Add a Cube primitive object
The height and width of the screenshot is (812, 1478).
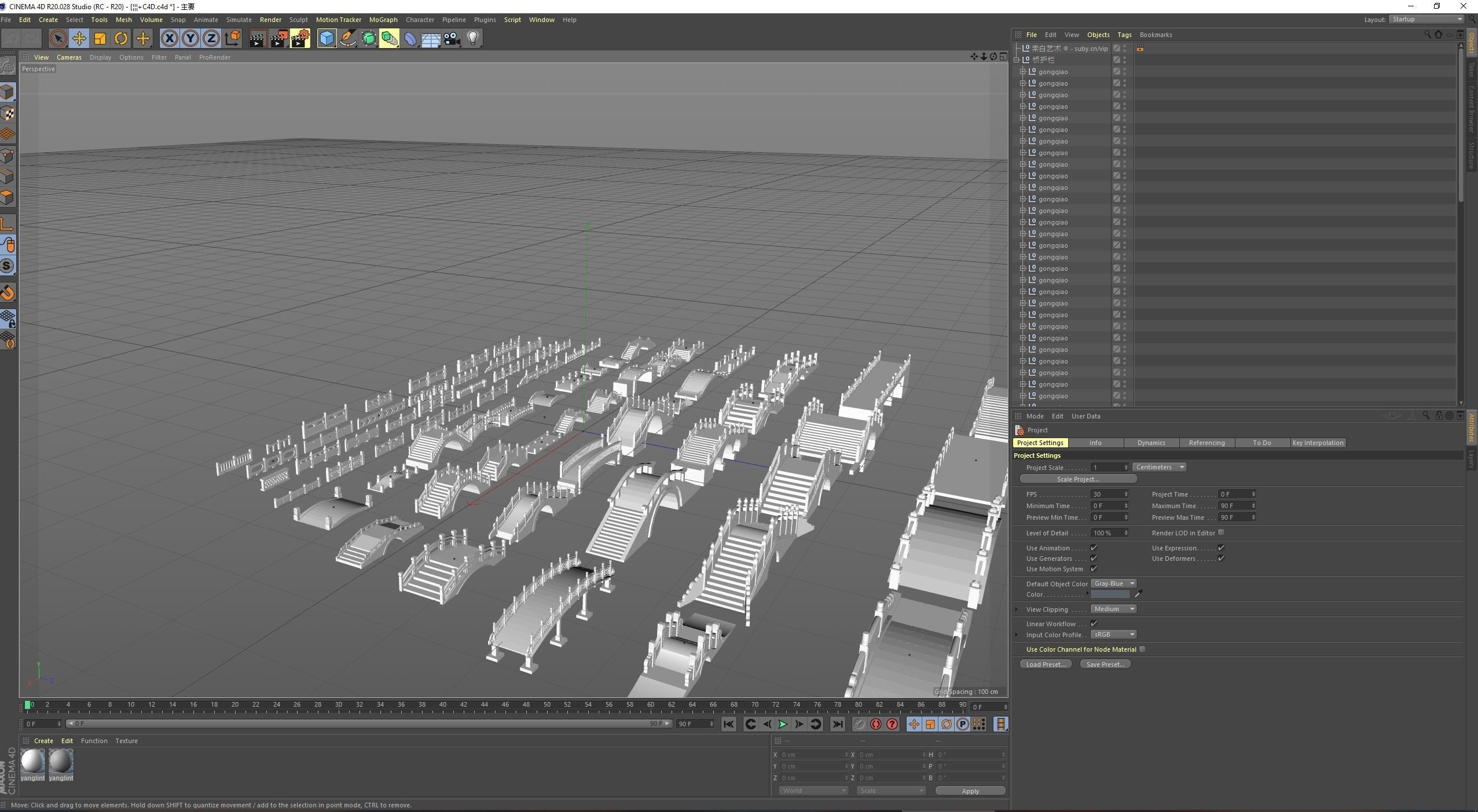pos(327,39)
